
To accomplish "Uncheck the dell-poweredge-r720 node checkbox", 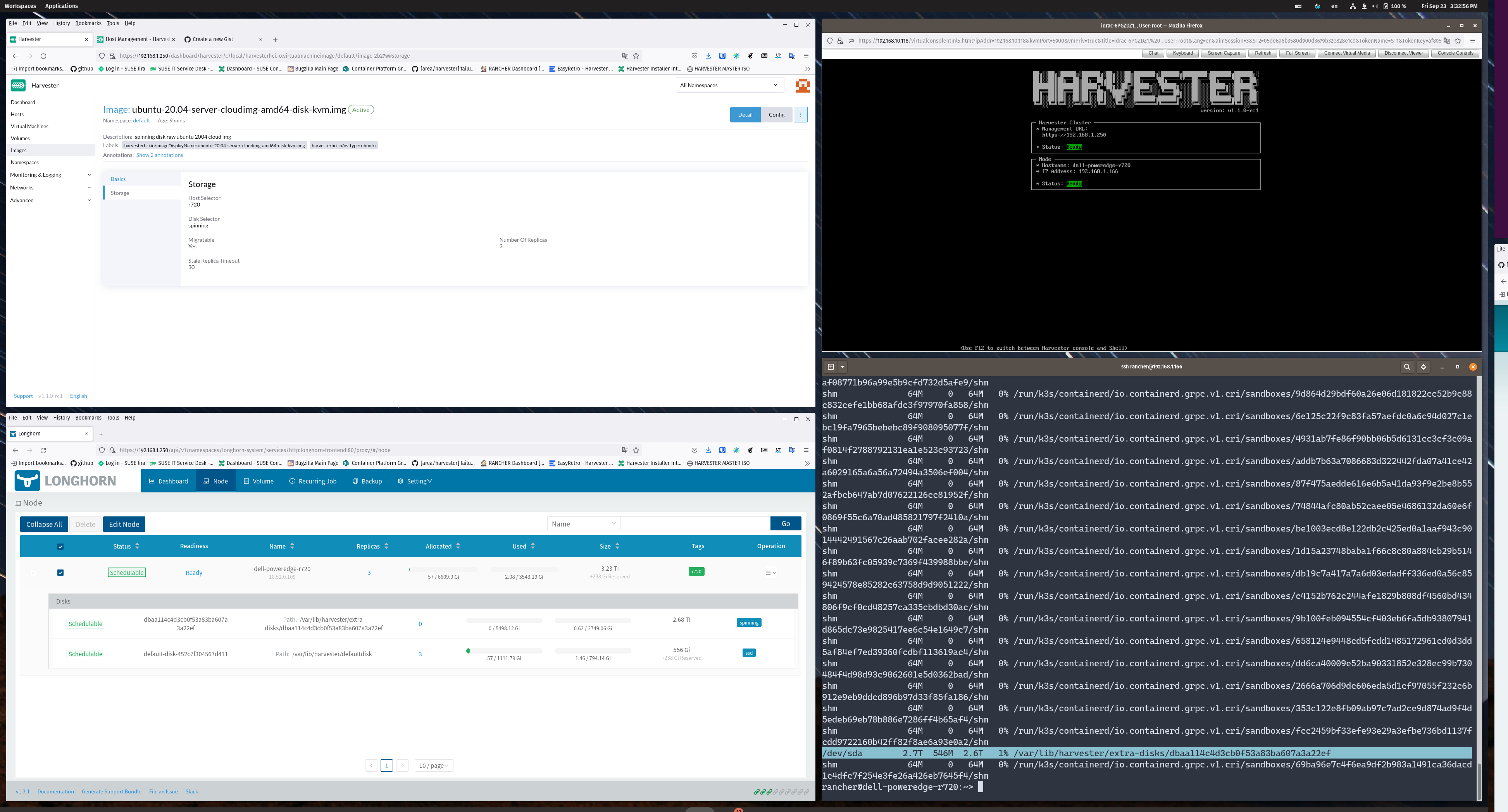I will pyautogui.click(x=60, y=572).
